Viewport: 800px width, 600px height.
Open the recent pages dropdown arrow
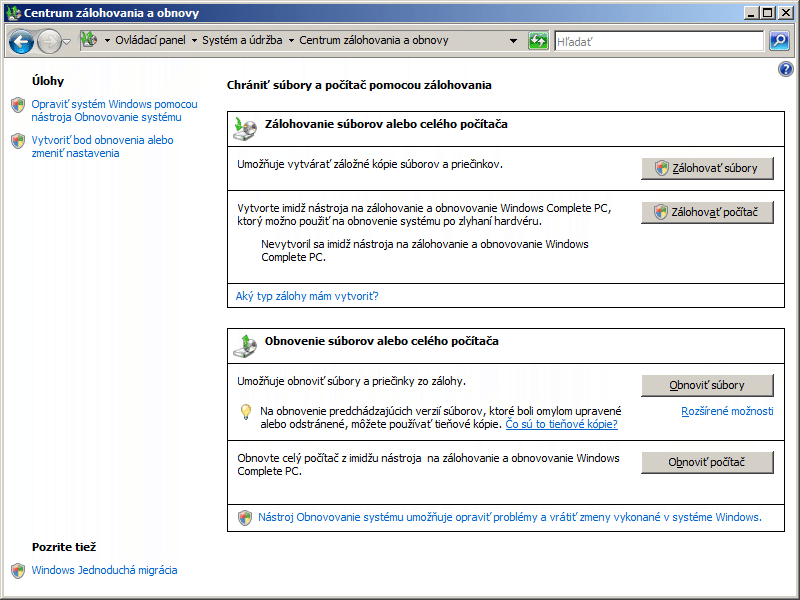[x=66, y=42]
